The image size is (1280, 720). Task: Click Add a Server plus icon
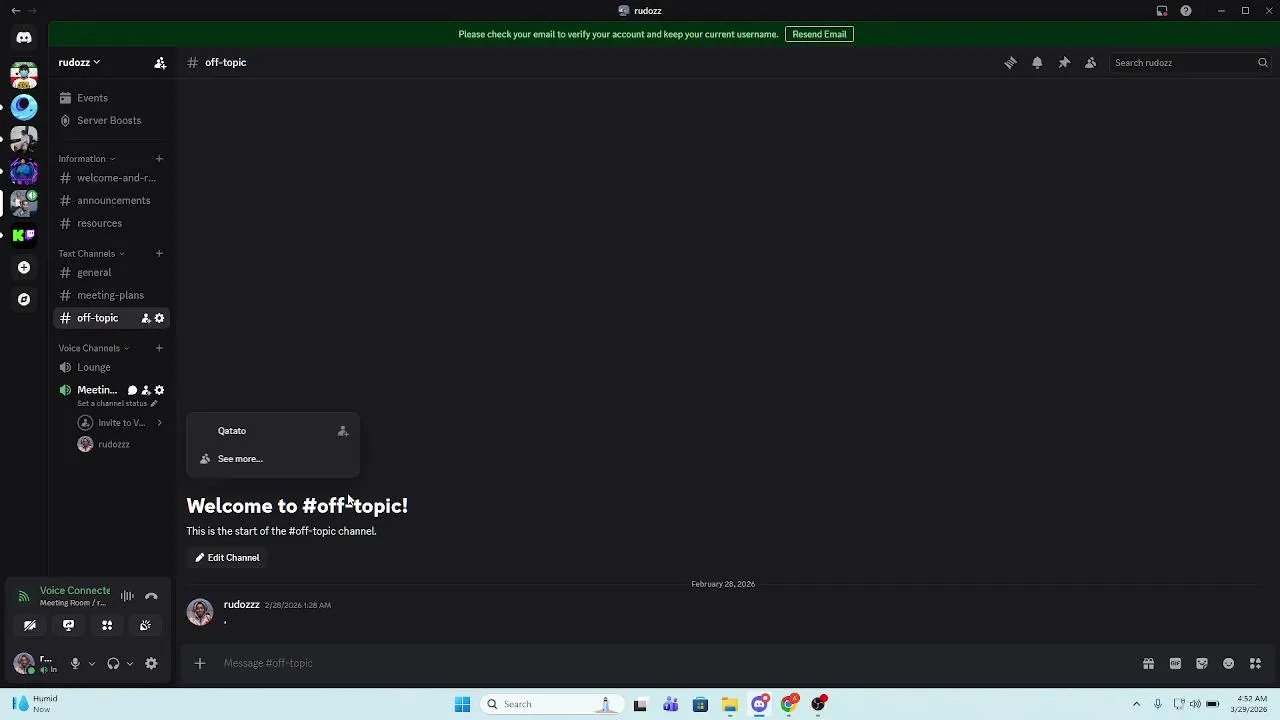(24, 267)
